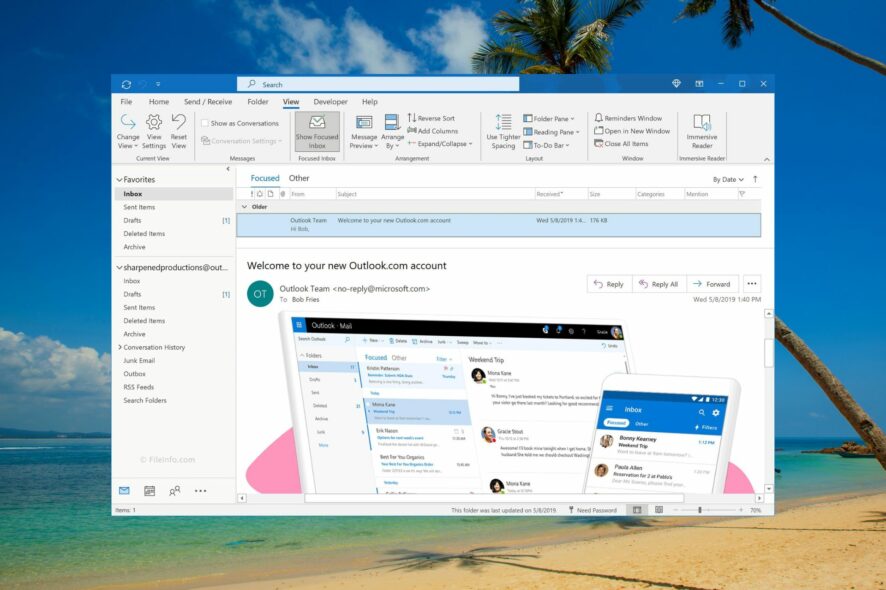Open RSS Feeds folder

138,387
